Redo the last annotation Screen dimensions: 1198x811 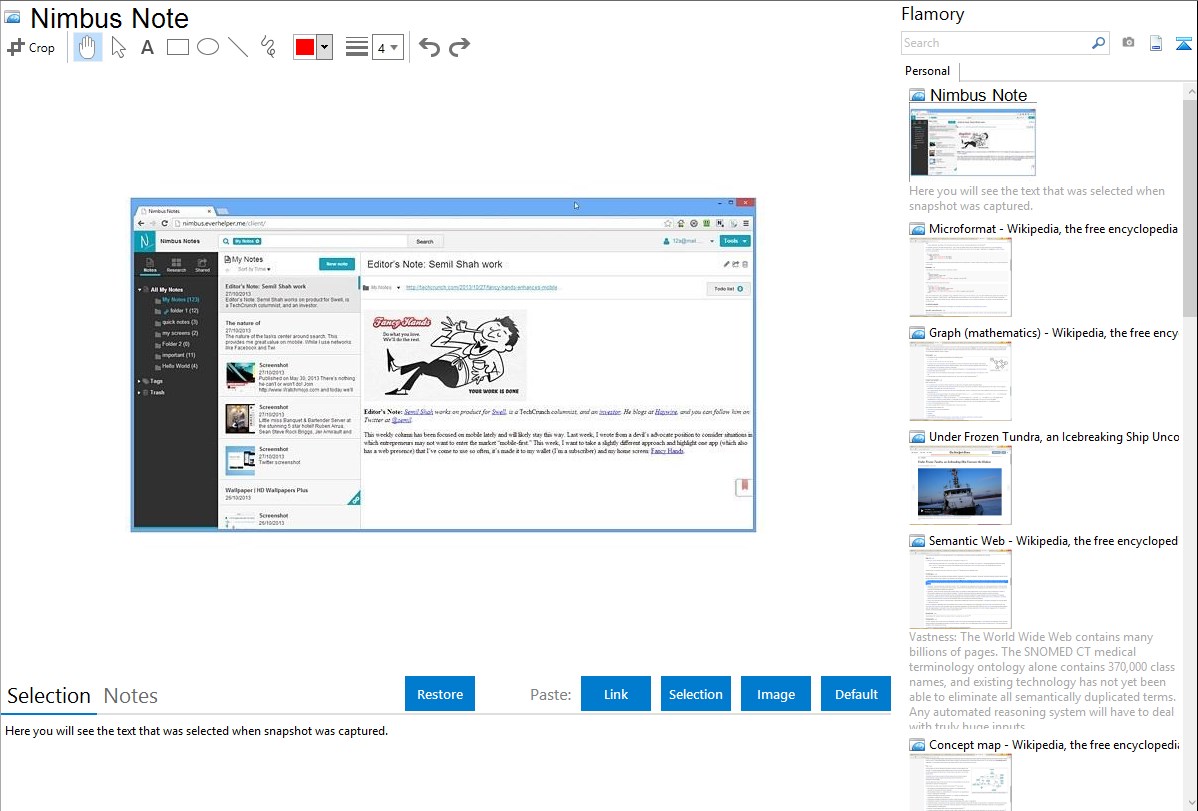459,47
